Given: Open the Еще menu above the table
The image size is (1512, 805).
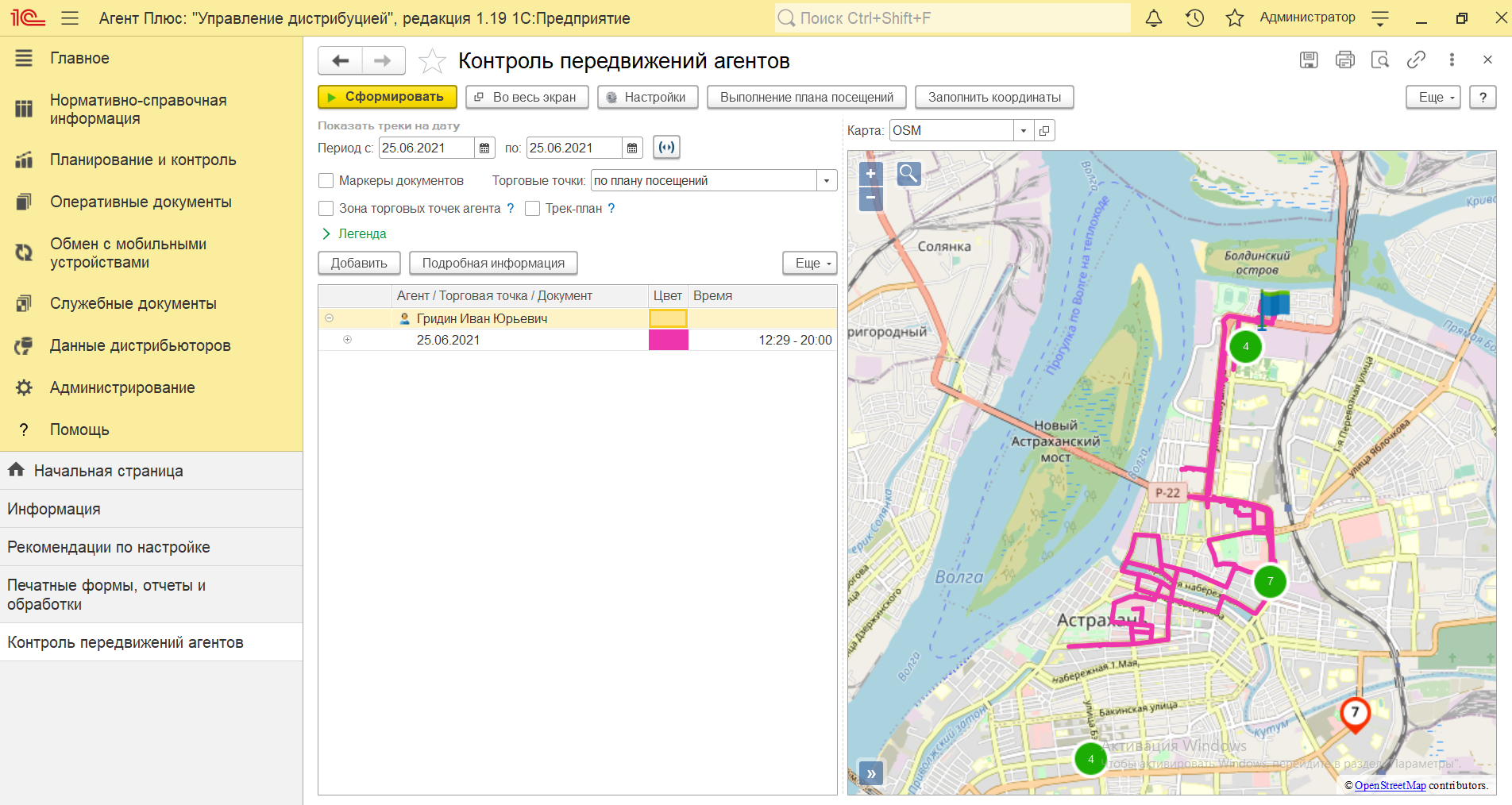Looking at the screenshot, I should (x=810, y=263).
